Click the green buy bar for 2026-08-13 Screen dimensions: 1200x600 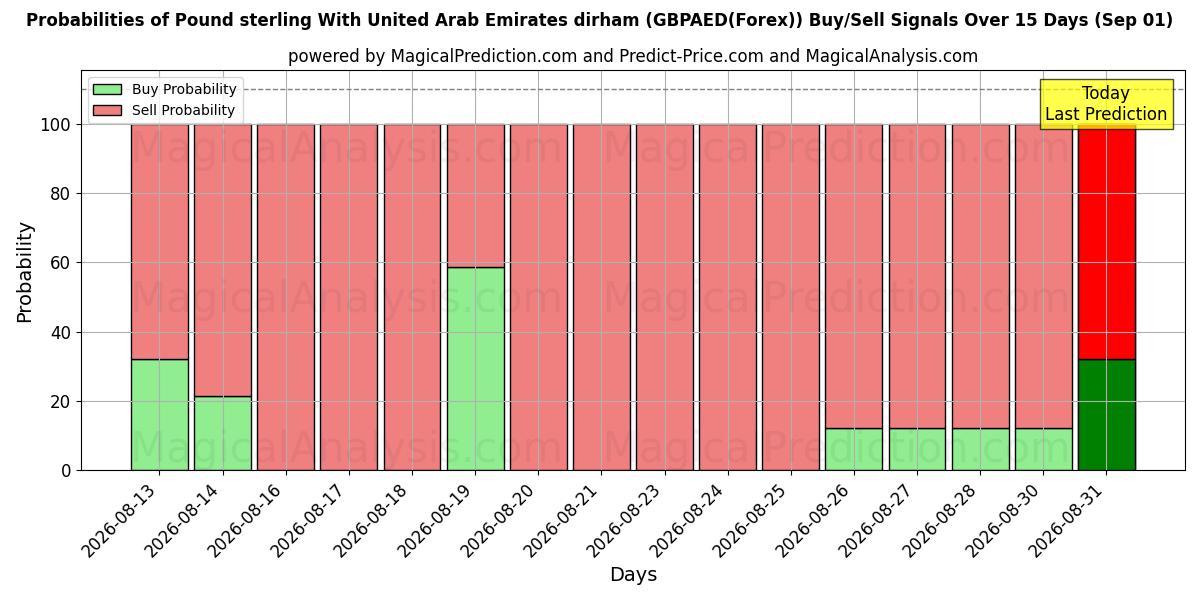click(x=160, y=415)
